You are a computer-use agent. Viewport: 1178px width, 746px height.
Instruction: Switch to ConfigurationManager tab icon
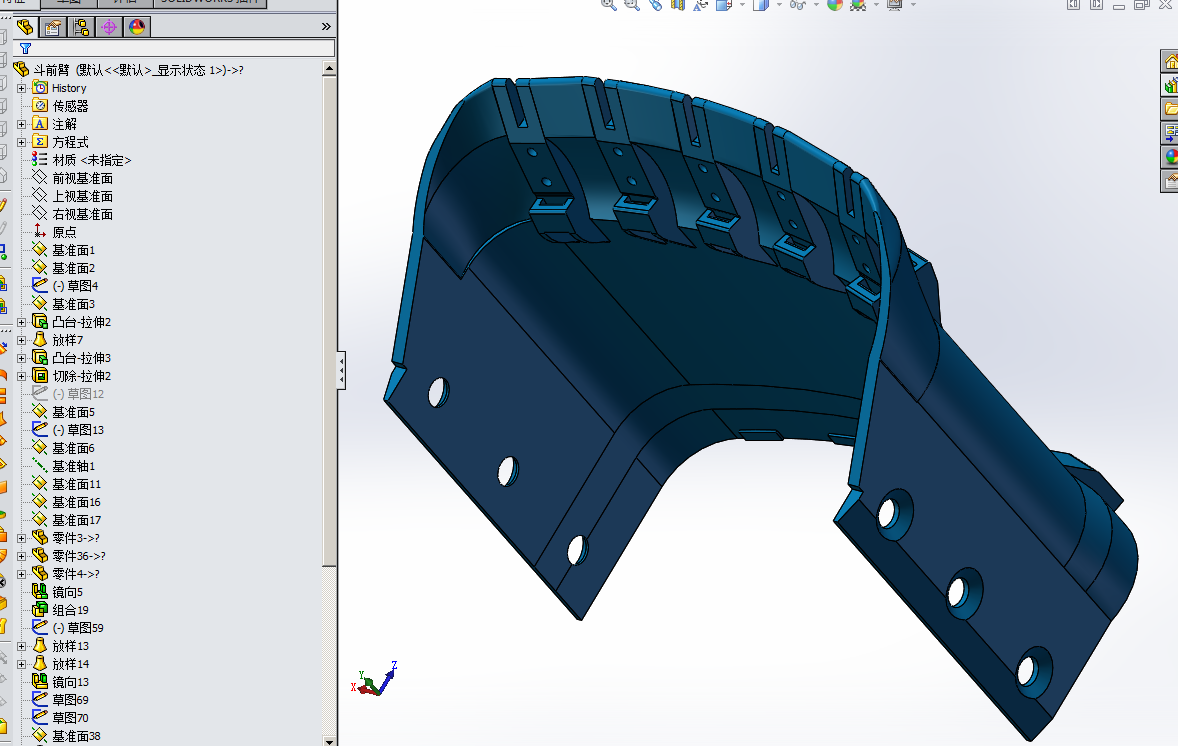(x=81, y=27)
